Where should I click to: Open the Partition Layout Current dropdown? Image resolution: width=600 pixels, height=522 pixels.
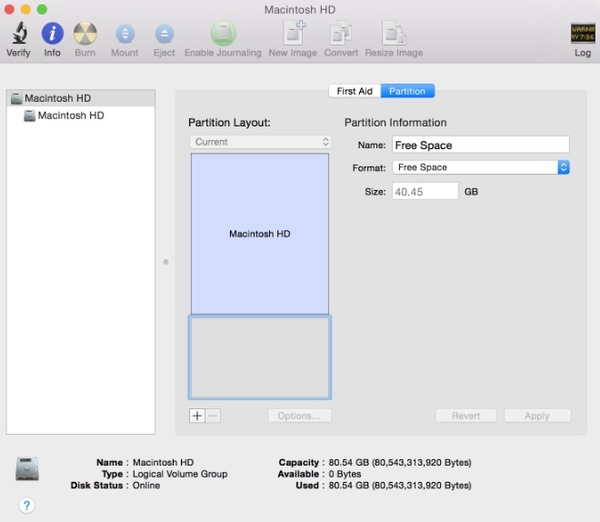pyautogui.click(x=261, y=142)
